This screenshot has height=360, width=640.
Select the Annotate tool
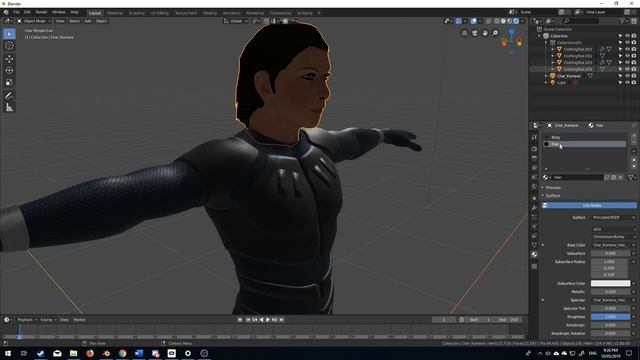point(9,96)
